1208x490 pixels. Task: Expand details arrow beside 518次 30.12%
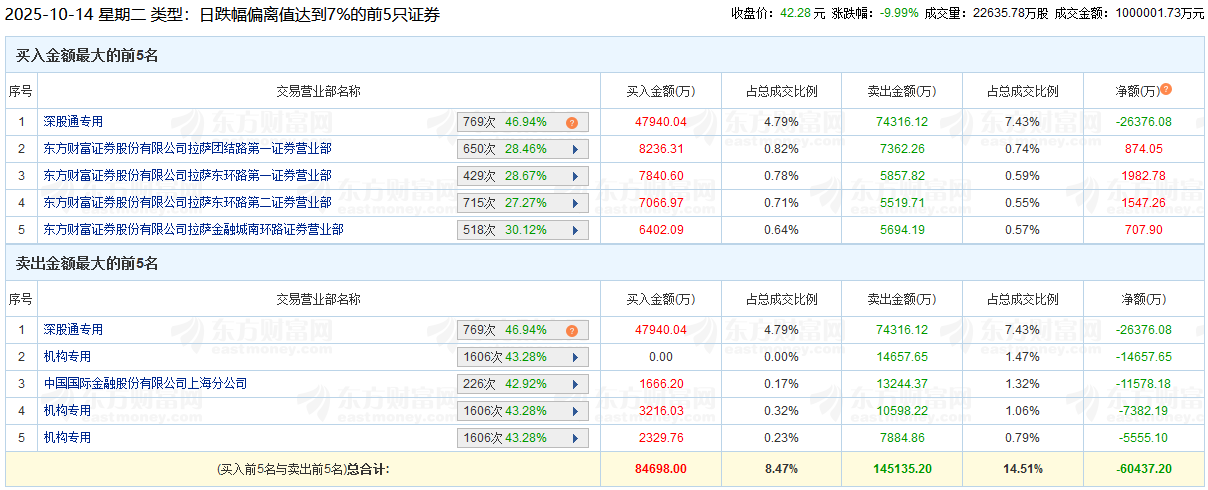(575, 231)
